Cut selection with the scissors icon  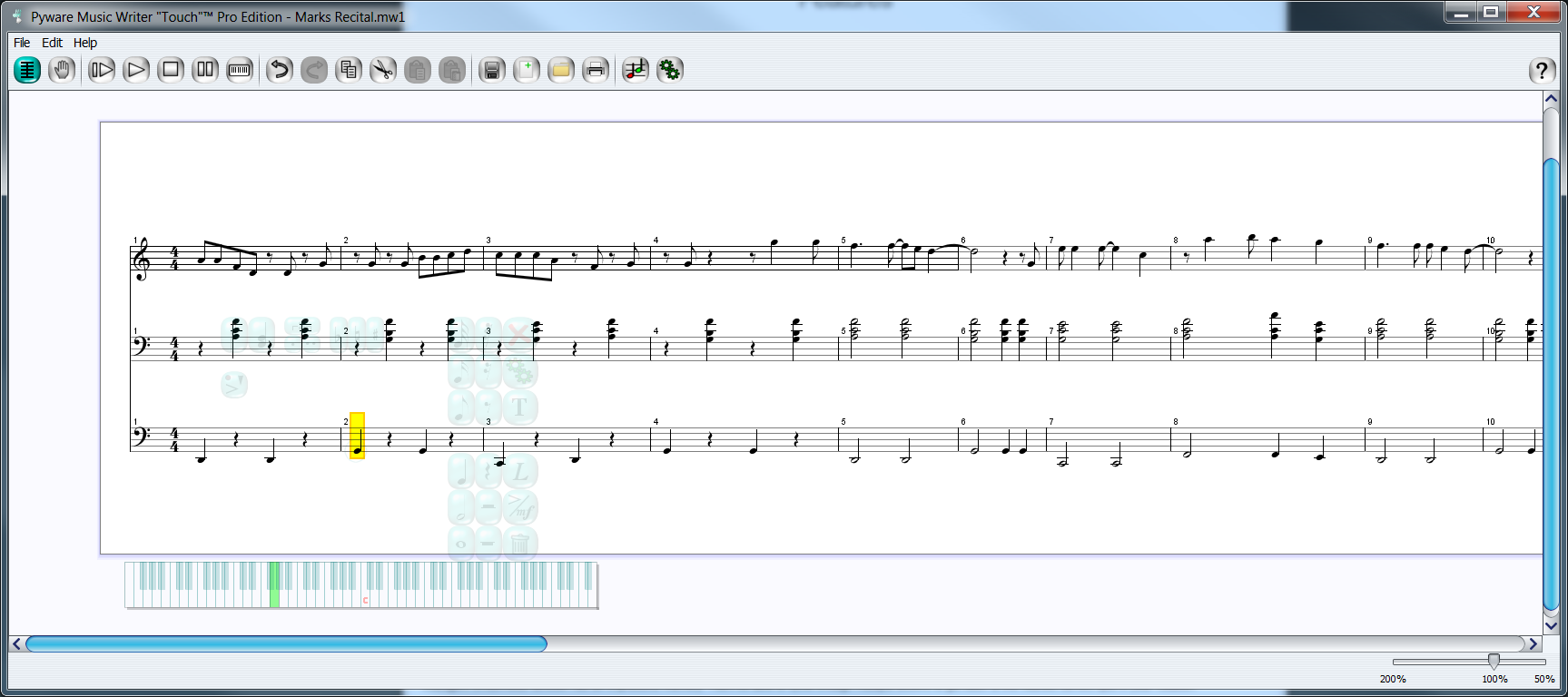coord(383,70)
